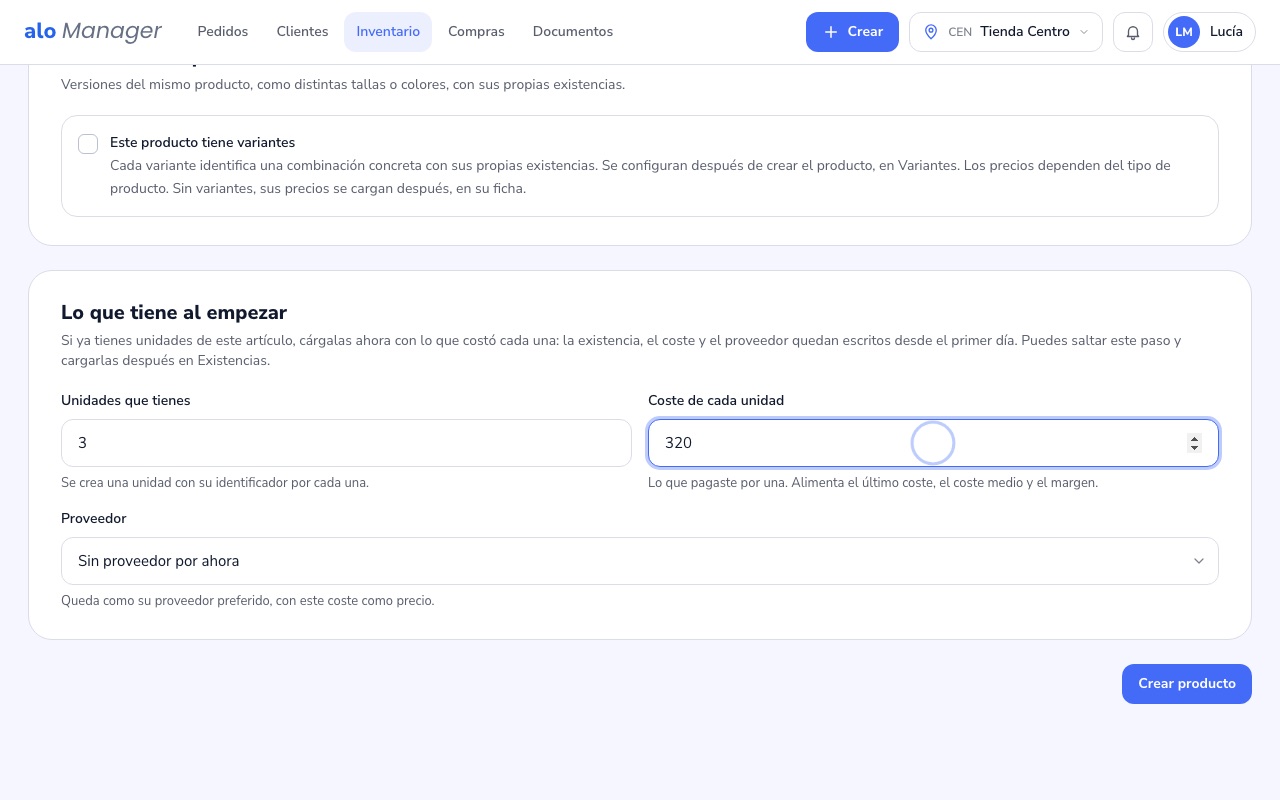Enable the 'Este producto tiene variantes' checkbox
This screenshot has height=800, width=1280.
tap(88, 144)
